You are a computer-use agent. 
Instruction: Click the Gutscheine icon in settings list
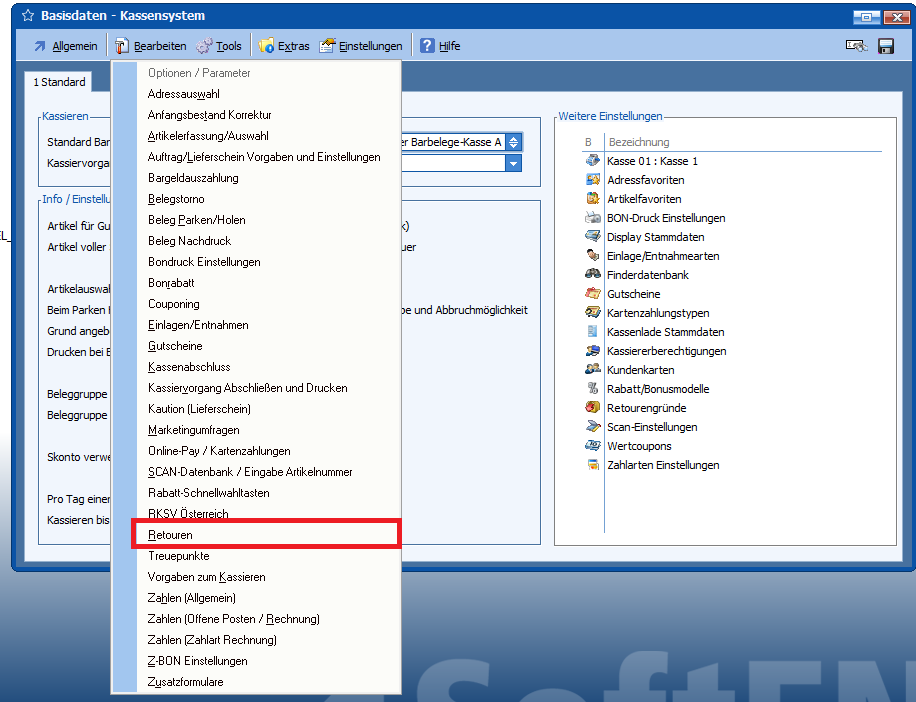592,294
